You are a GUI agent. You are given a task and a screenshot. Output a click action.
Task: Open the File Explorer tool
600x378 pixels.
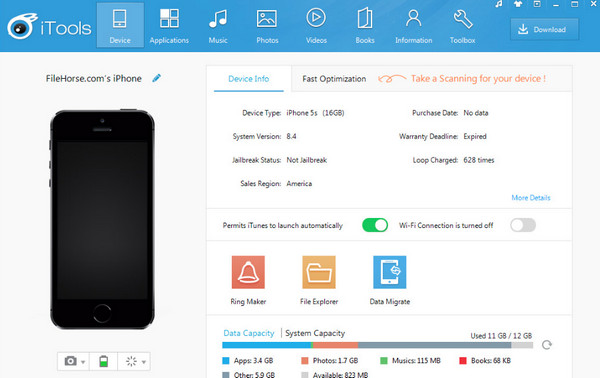(319, 280)
